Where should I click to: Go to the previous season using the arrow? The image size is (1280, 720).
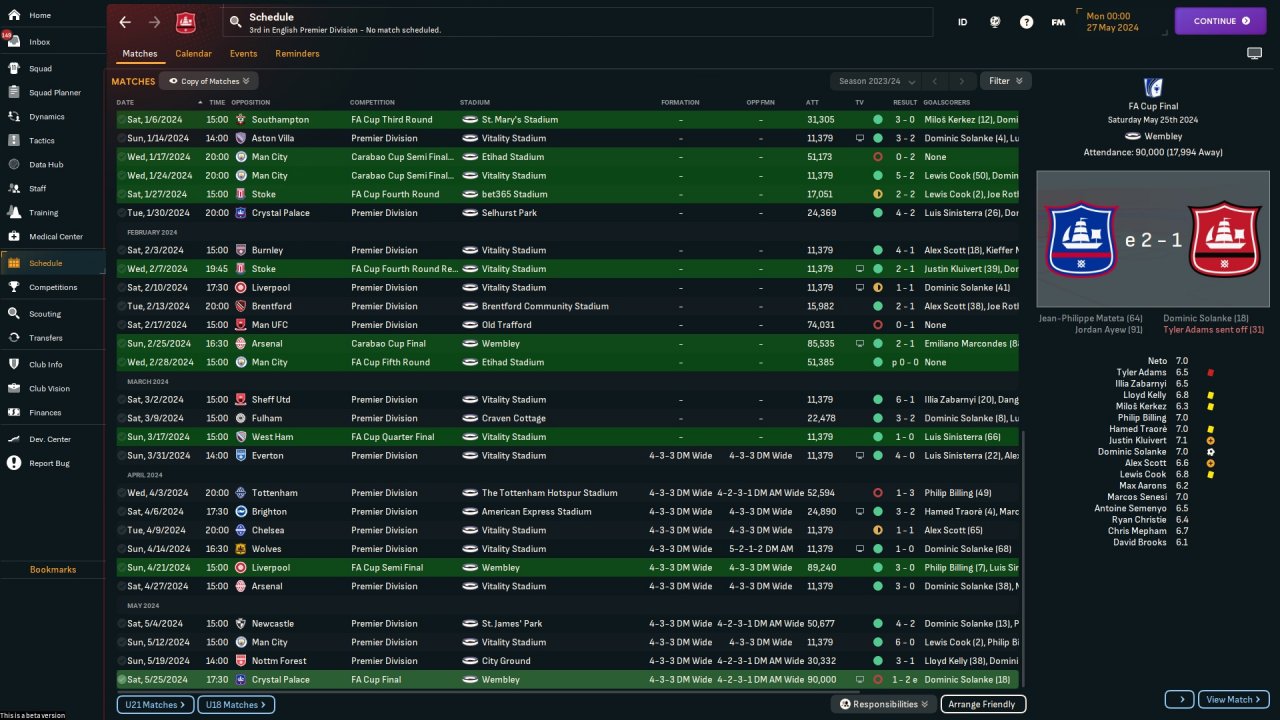(x=935, y=81)
